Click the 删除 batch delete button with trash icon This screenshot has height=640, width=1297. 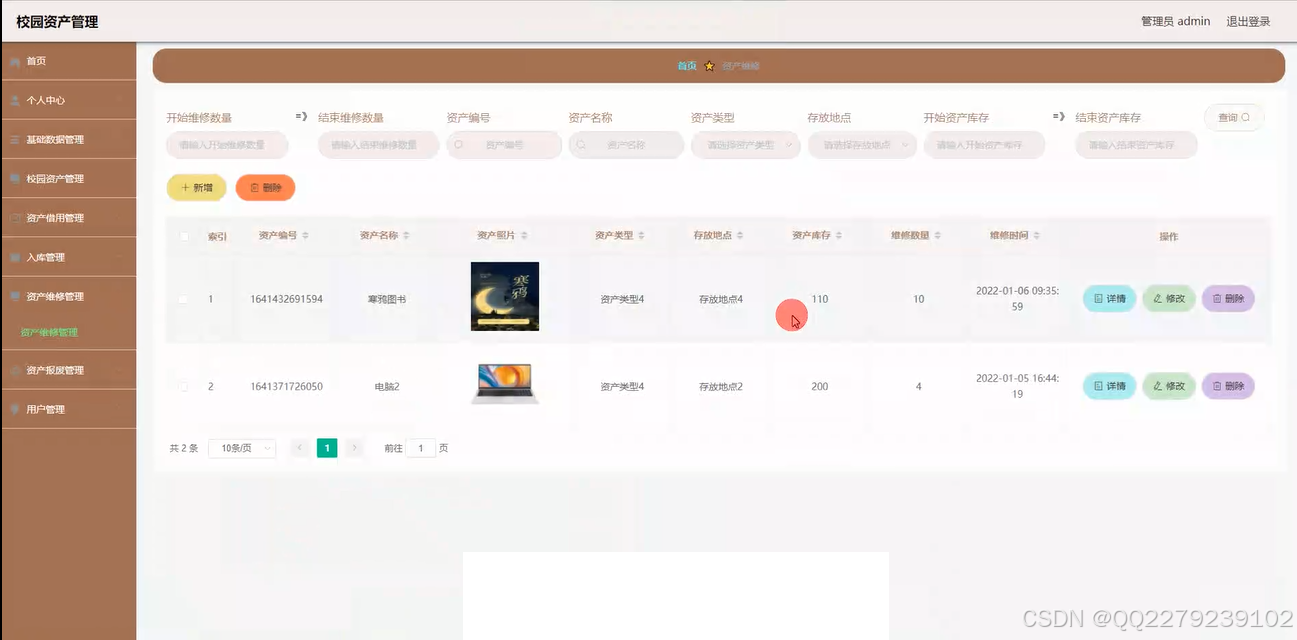[264, 187]
